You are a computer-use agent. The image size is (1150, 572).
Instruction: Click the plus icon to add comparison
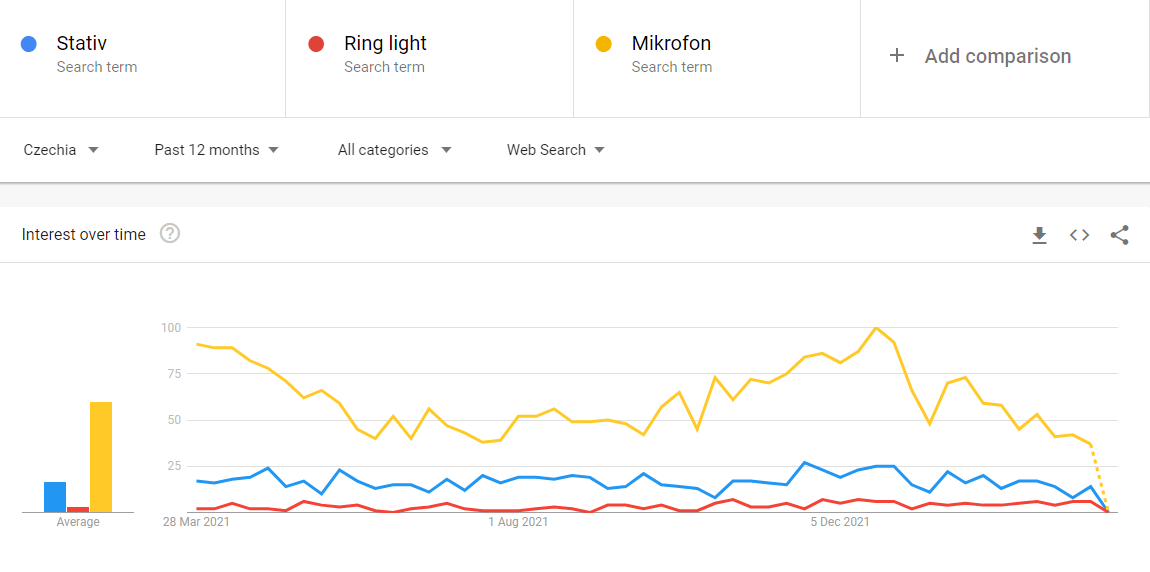pos(897,56)
